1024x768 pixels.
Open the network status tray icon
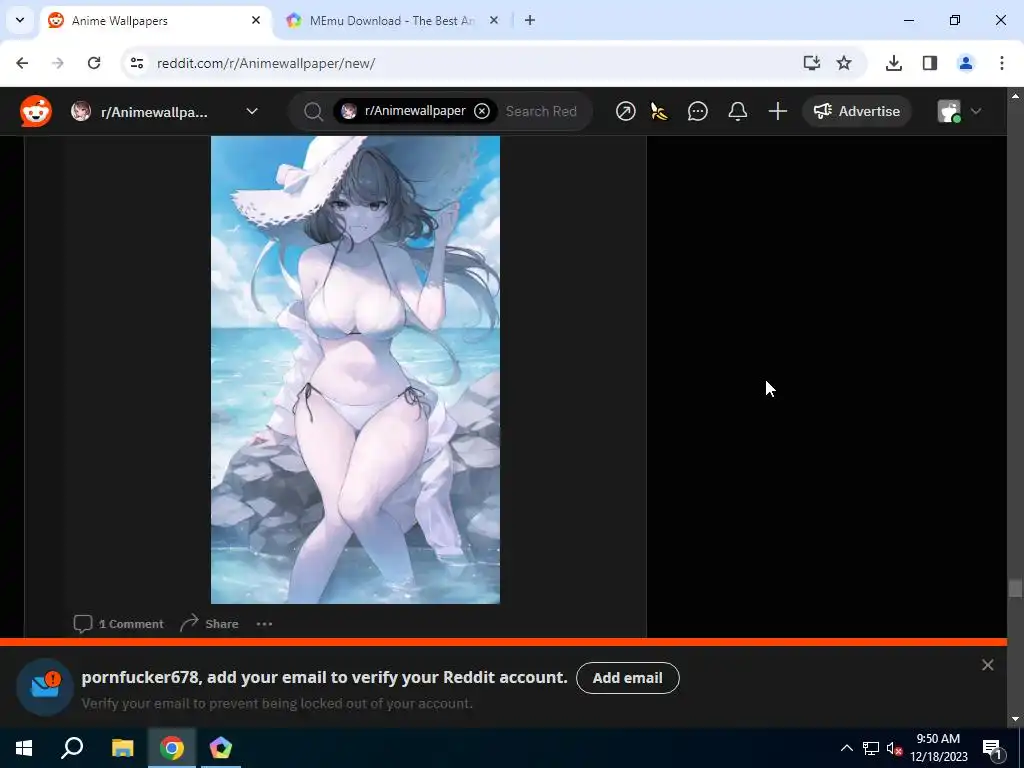point(871,748)
